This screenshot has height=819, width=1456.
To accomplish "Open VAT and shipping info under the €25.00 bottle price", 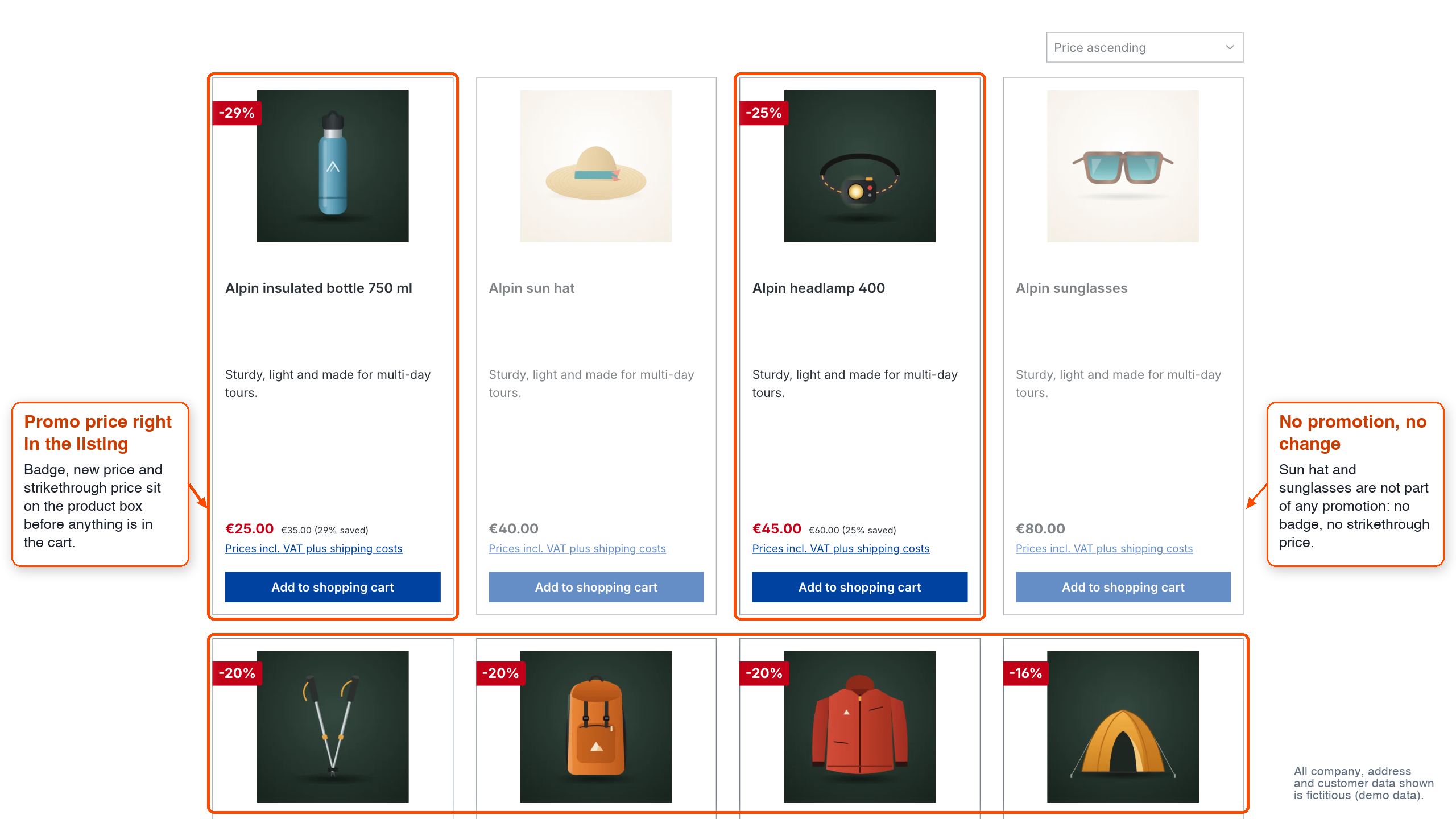I will pyautogui.click(x=314, y=549).
